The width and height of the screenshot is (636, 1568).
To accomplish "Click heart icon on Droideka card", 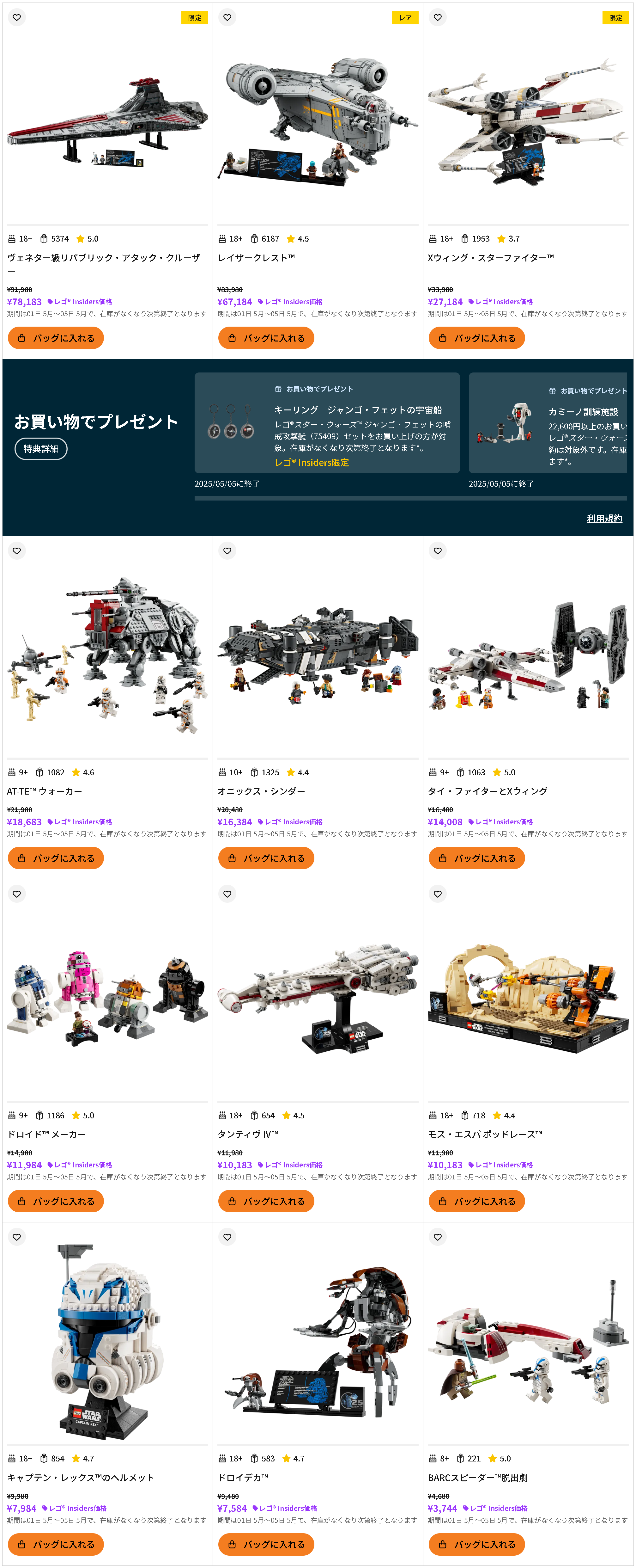I will click(x=227, y=1238).
